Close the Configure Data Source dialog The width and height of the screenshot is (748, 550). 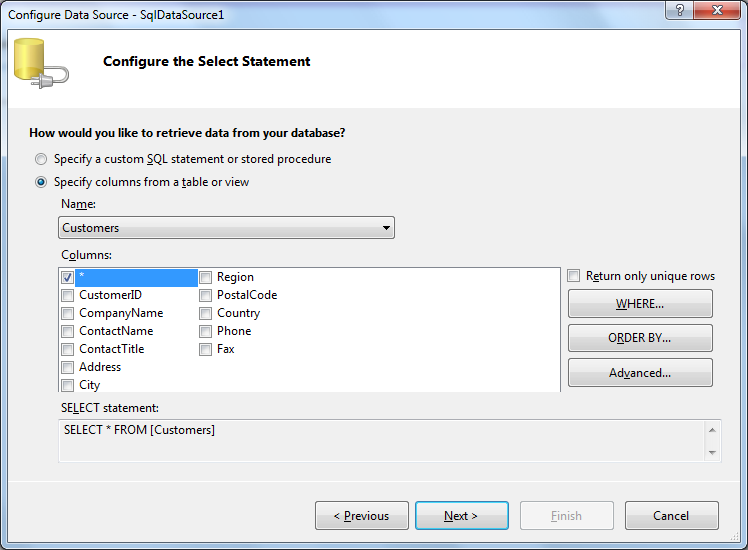point(717,10)
